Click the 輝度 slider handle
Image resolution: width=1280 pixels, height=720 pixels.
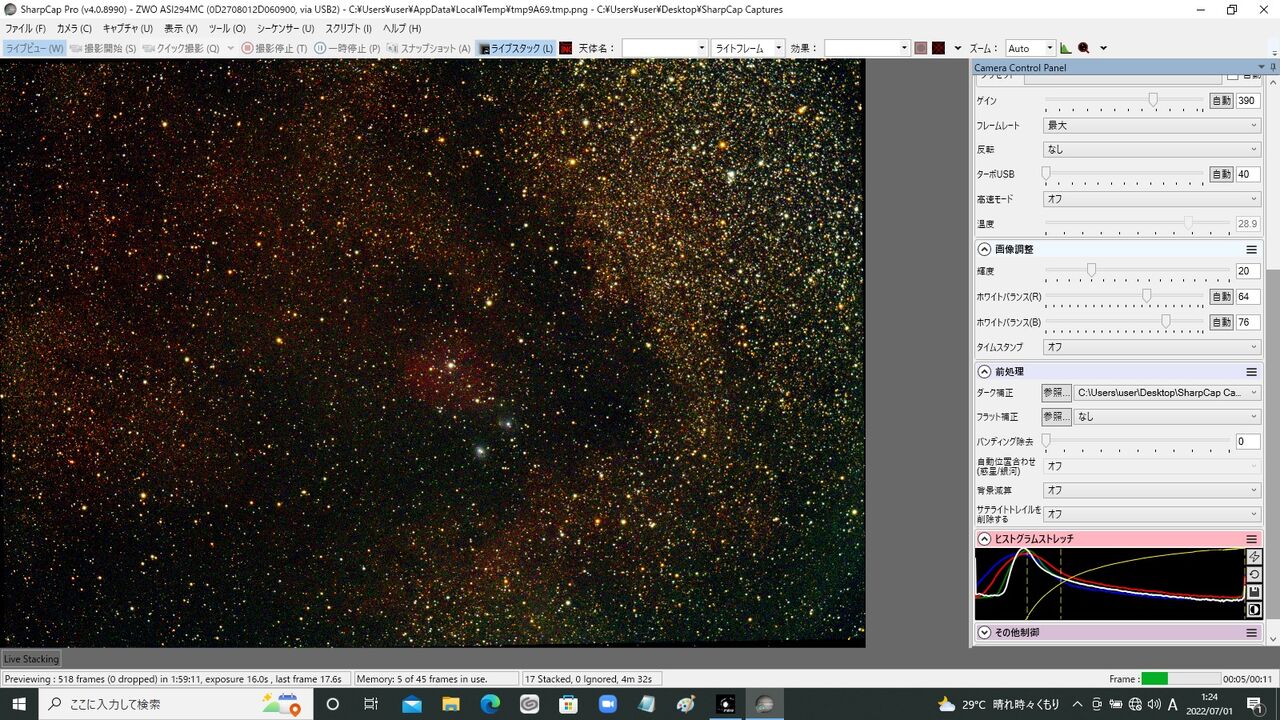(1092, 270)
